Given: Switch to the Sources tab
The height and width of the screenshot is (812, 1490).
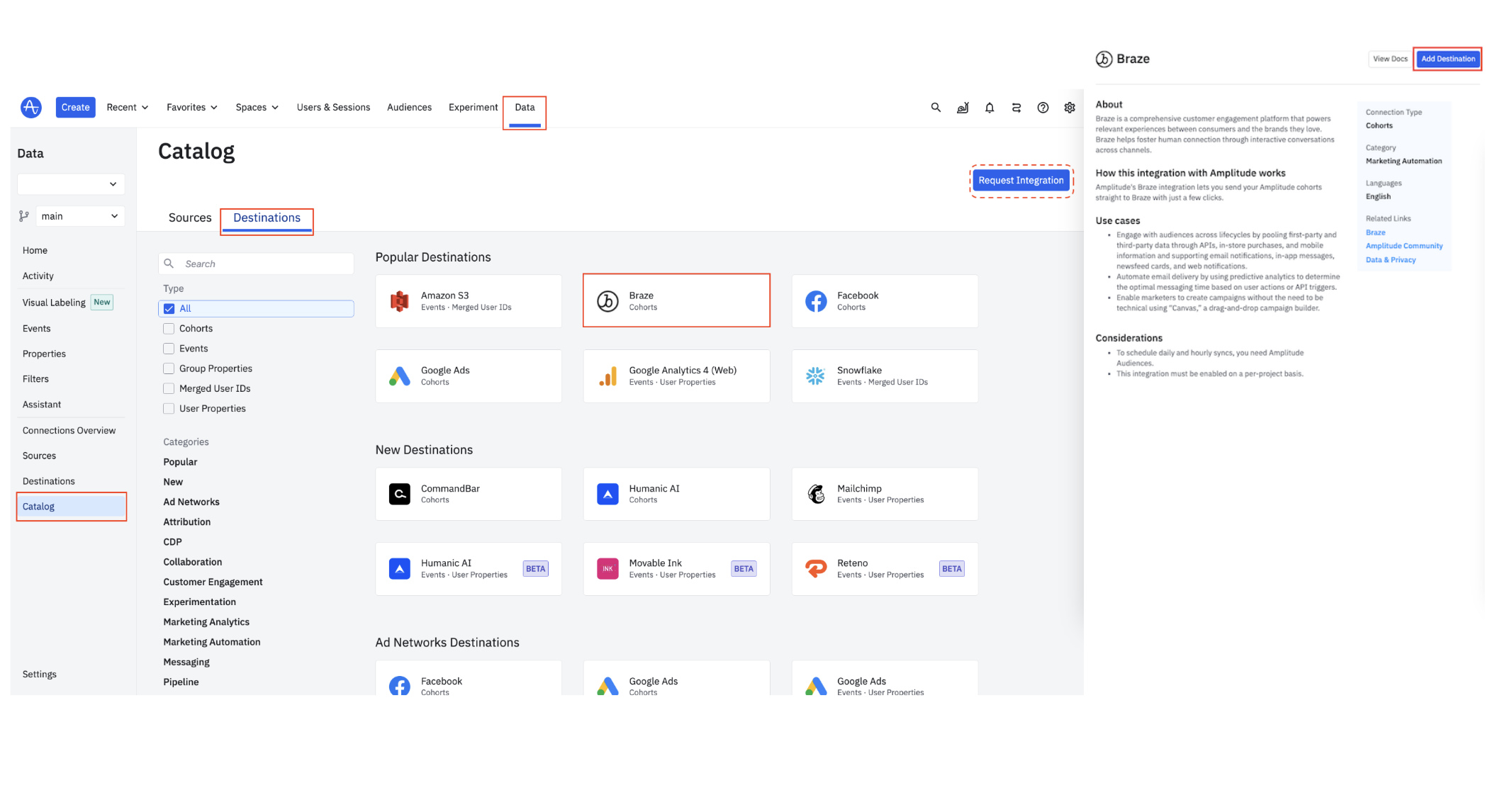Looking at the screenshot, I should [x=190, y=218].
